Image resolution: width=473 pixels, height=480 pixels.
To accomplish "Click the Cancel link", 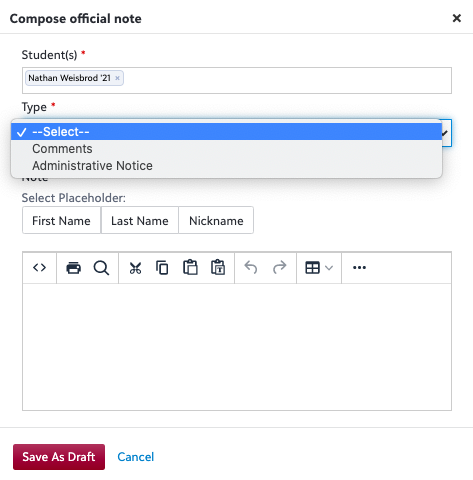I will (136, 457).
